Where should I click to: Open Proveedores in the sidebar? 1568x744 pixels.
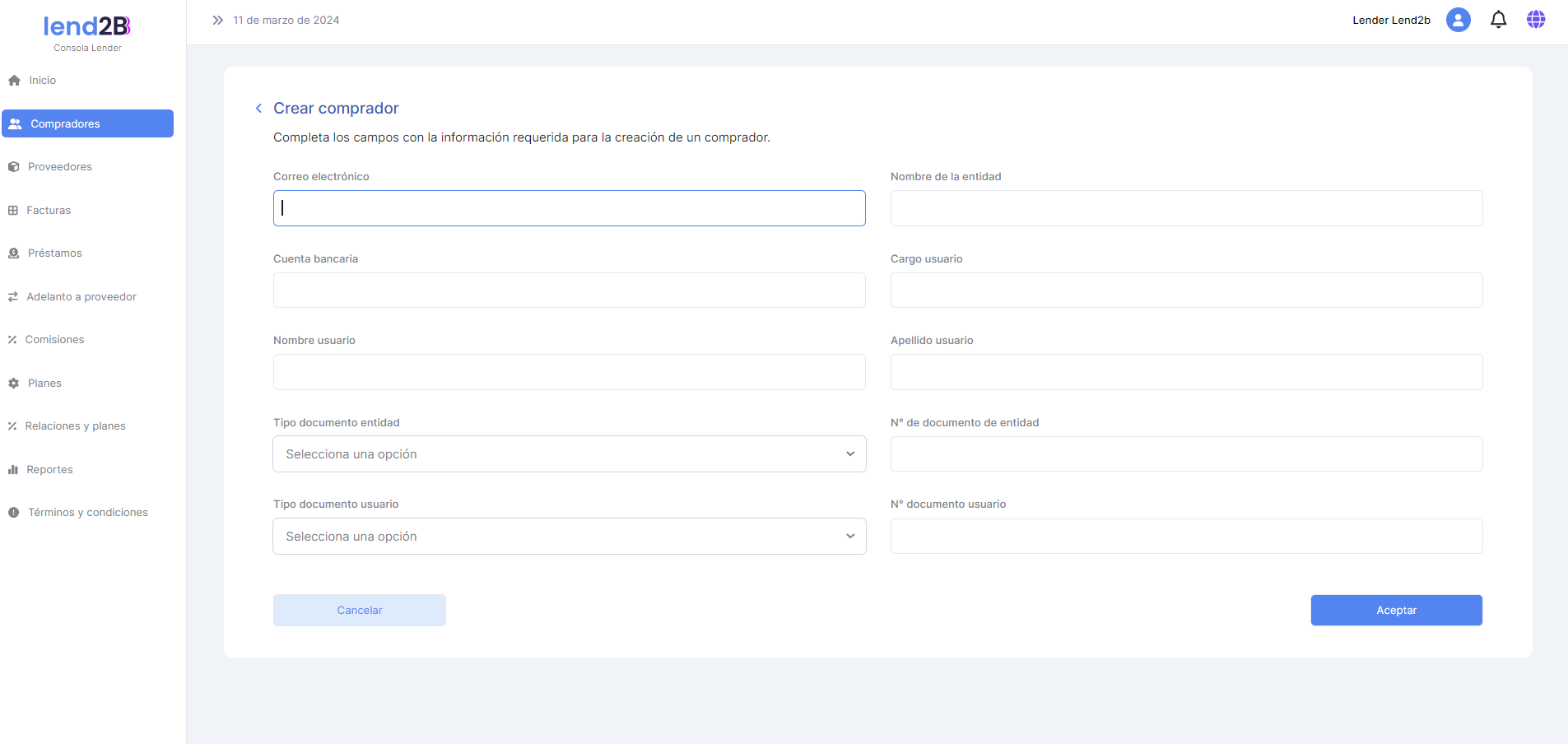coord(59,167)
